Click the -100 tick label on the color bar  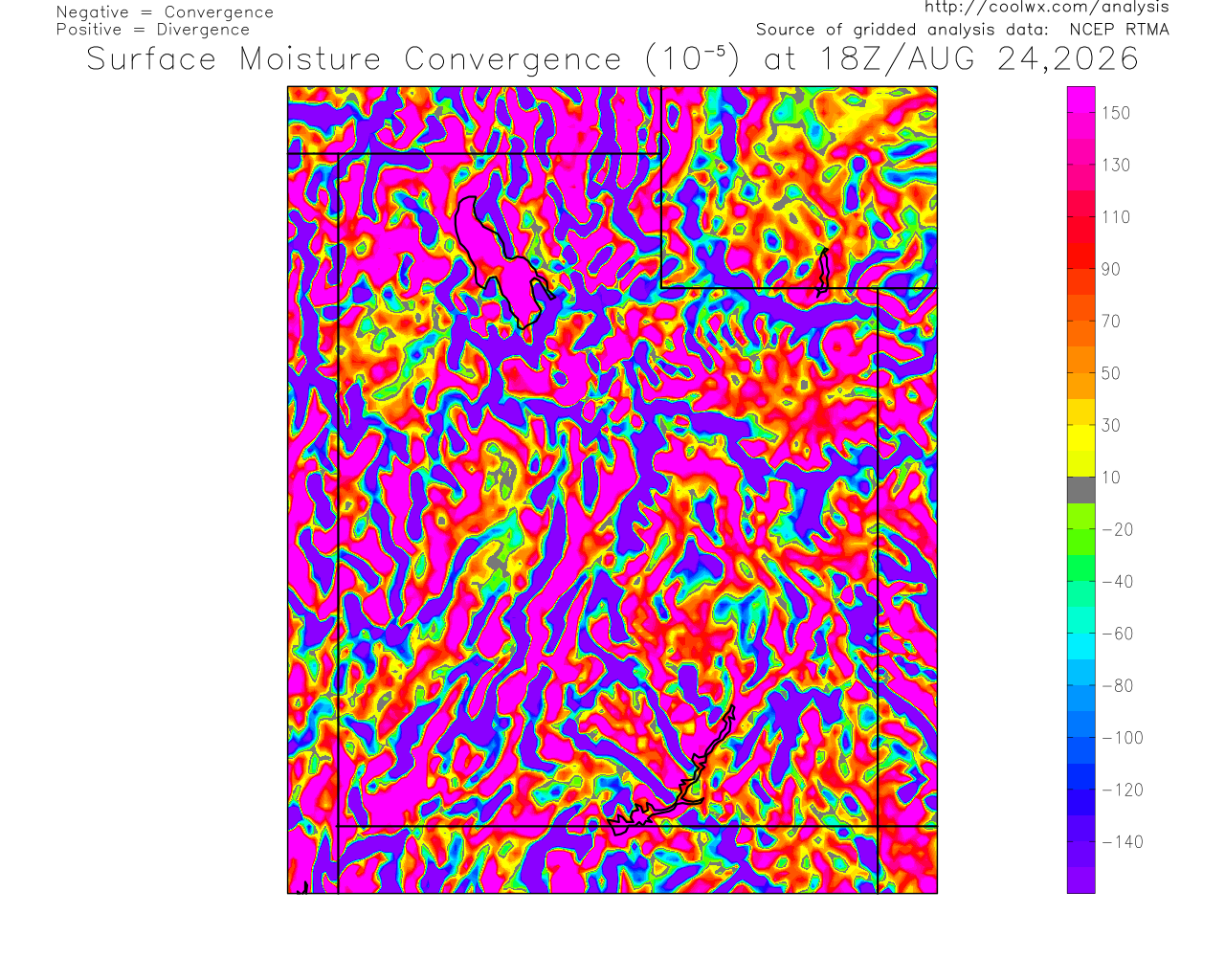[1123, 738]
